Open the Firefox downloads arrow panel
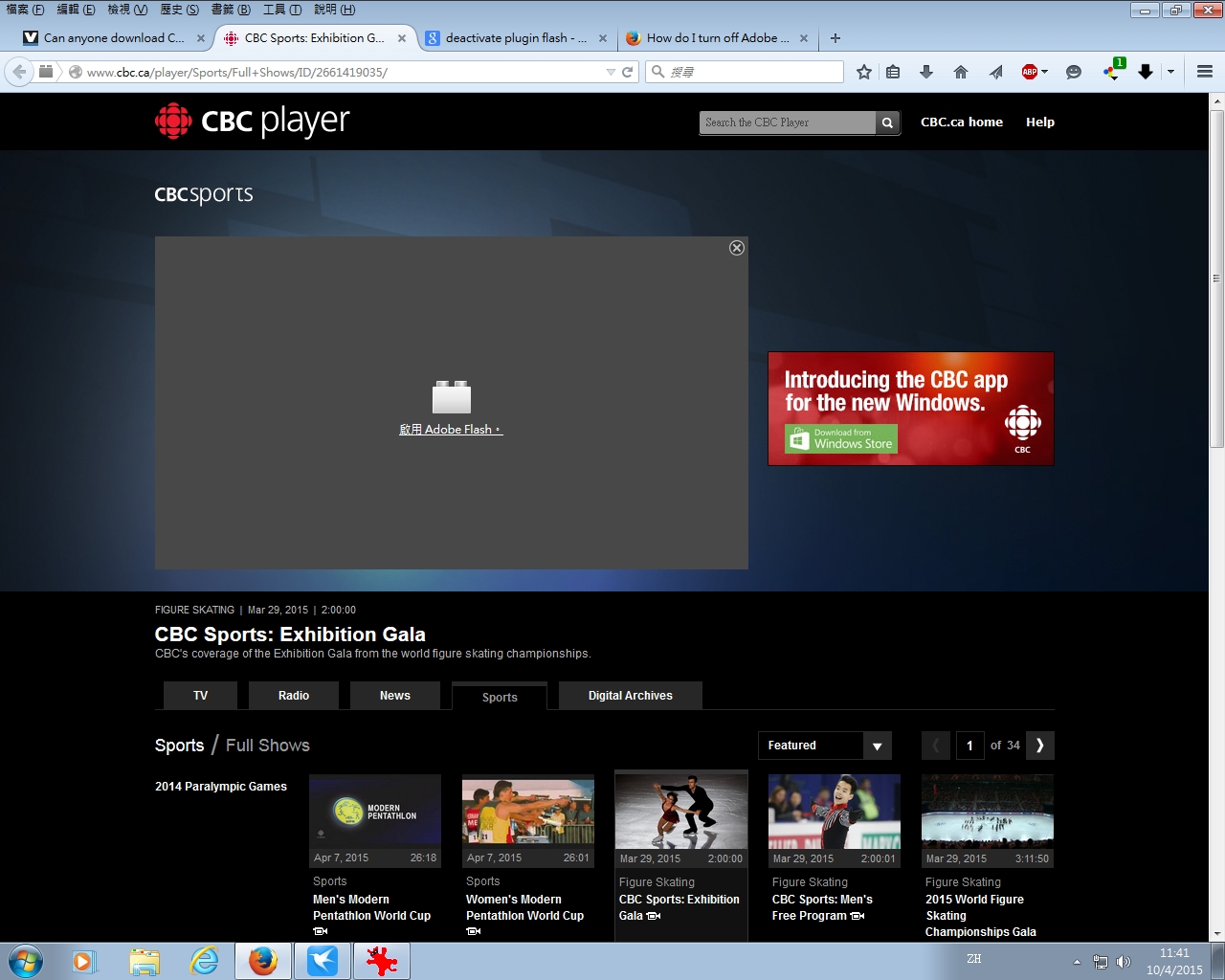 point(926,72)
